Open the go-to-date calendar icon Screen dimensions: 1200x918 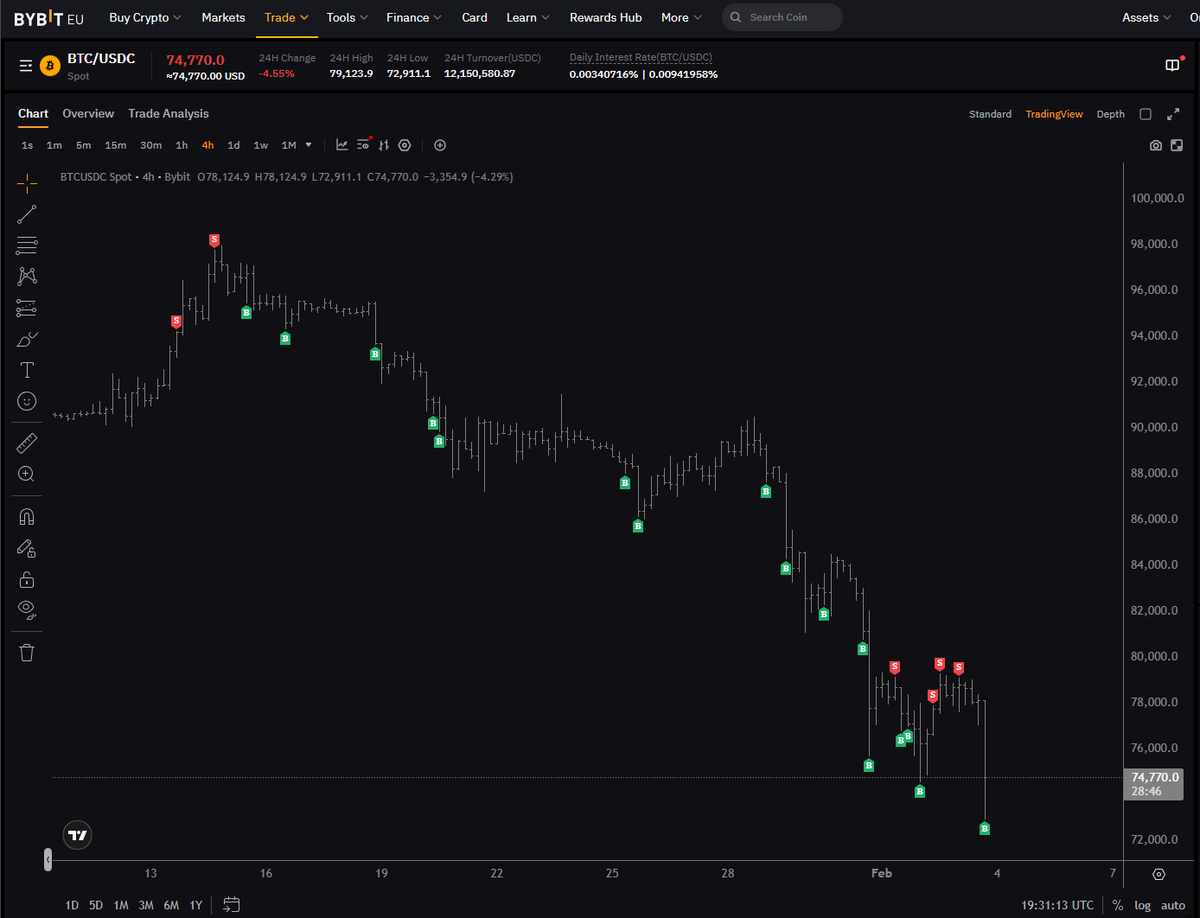[x=232, y=905]
